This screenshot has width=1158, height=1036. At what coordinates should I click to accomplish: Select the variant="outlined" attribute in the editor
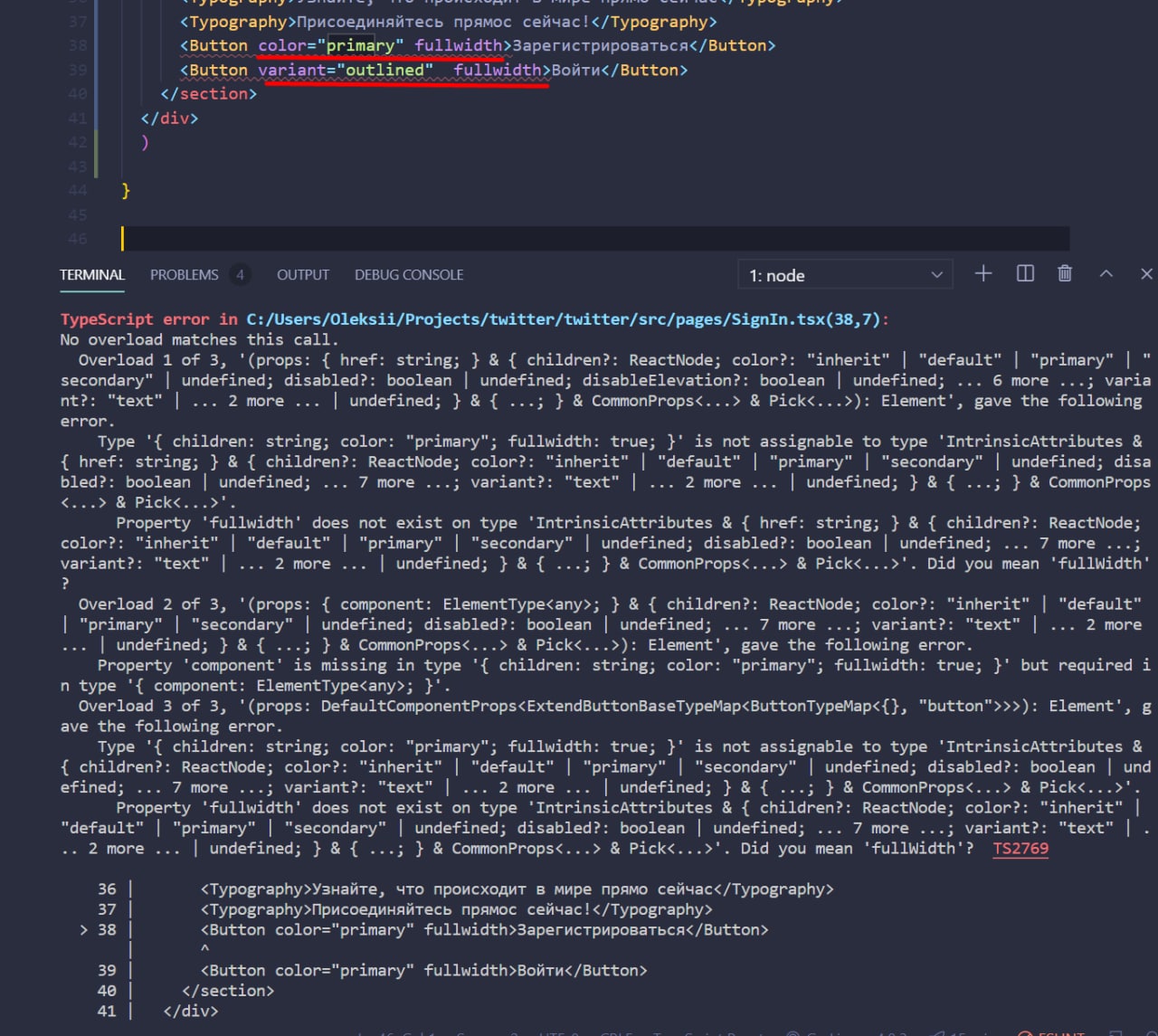tap(346, 70)
